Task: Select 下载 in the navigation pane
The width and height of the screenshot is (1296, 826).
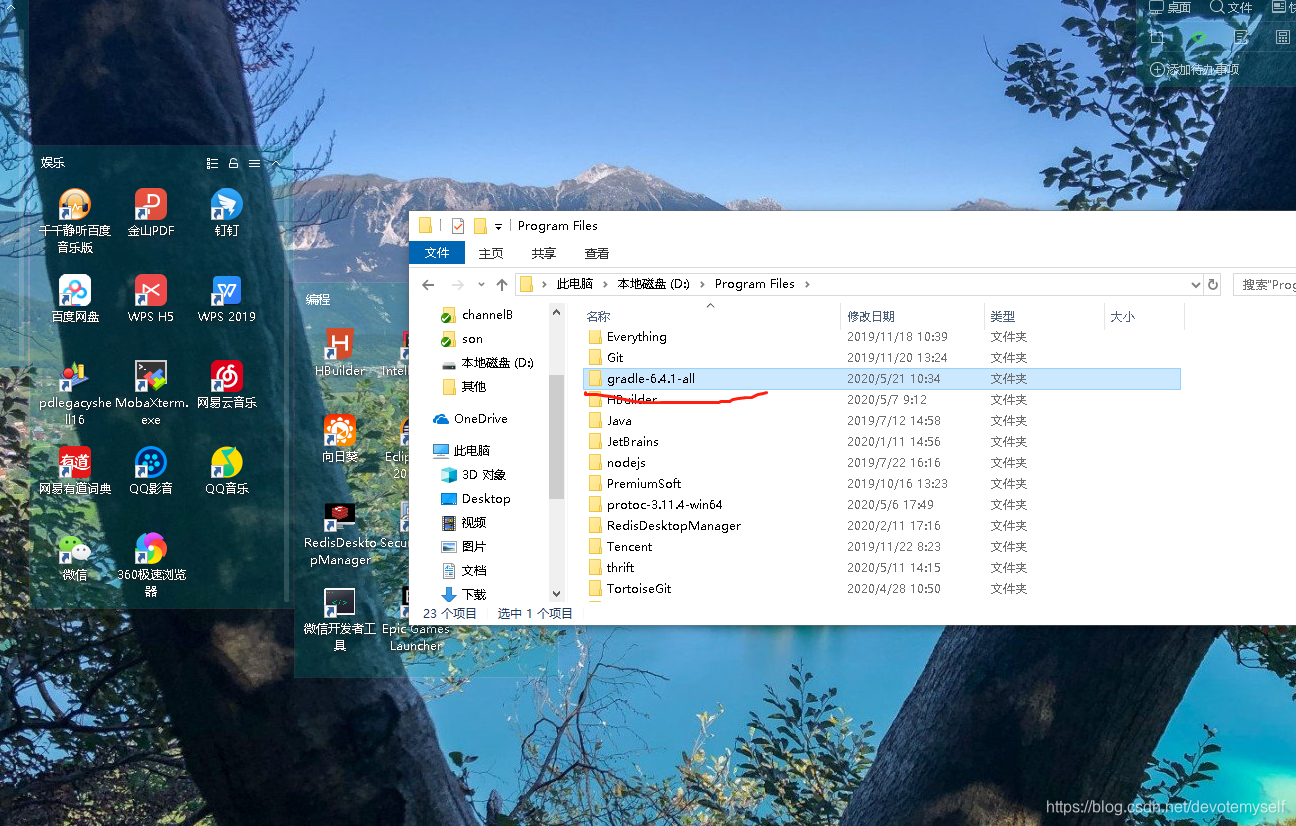Action: 464,594
